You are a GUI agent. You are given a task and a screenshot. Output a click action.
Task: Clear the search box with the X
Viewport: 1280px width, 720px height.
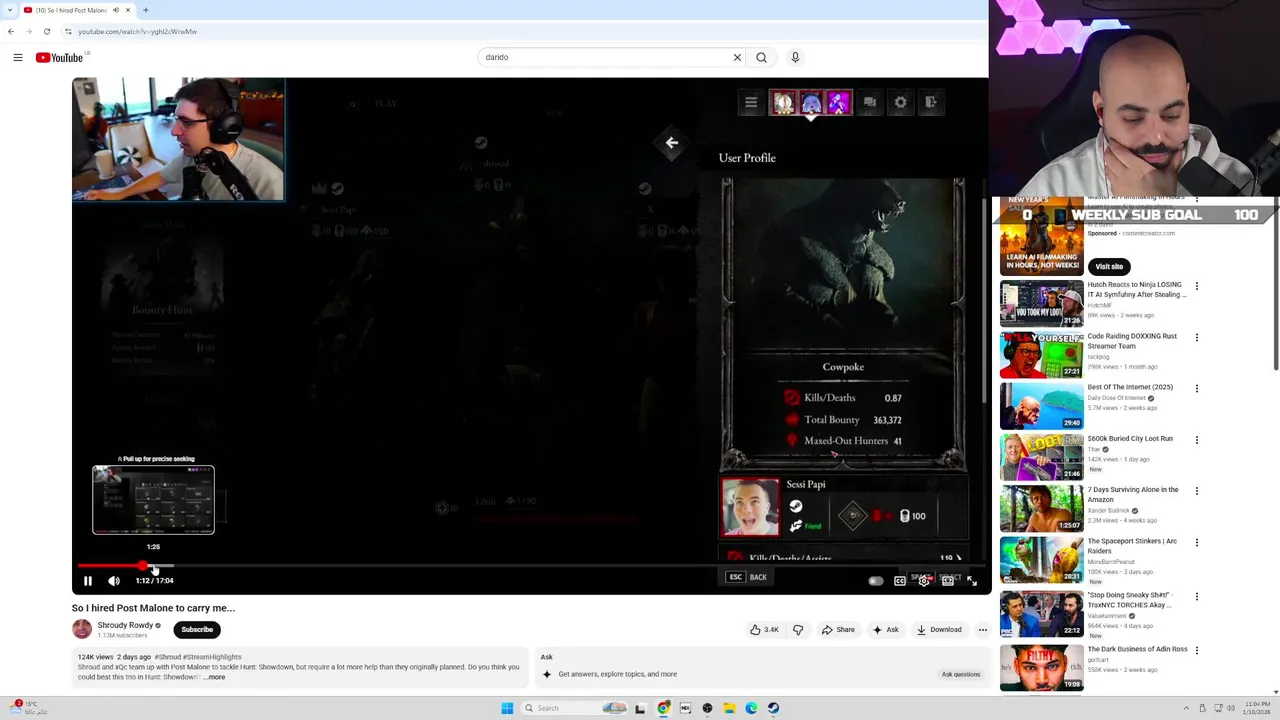[x=737, y=57]
